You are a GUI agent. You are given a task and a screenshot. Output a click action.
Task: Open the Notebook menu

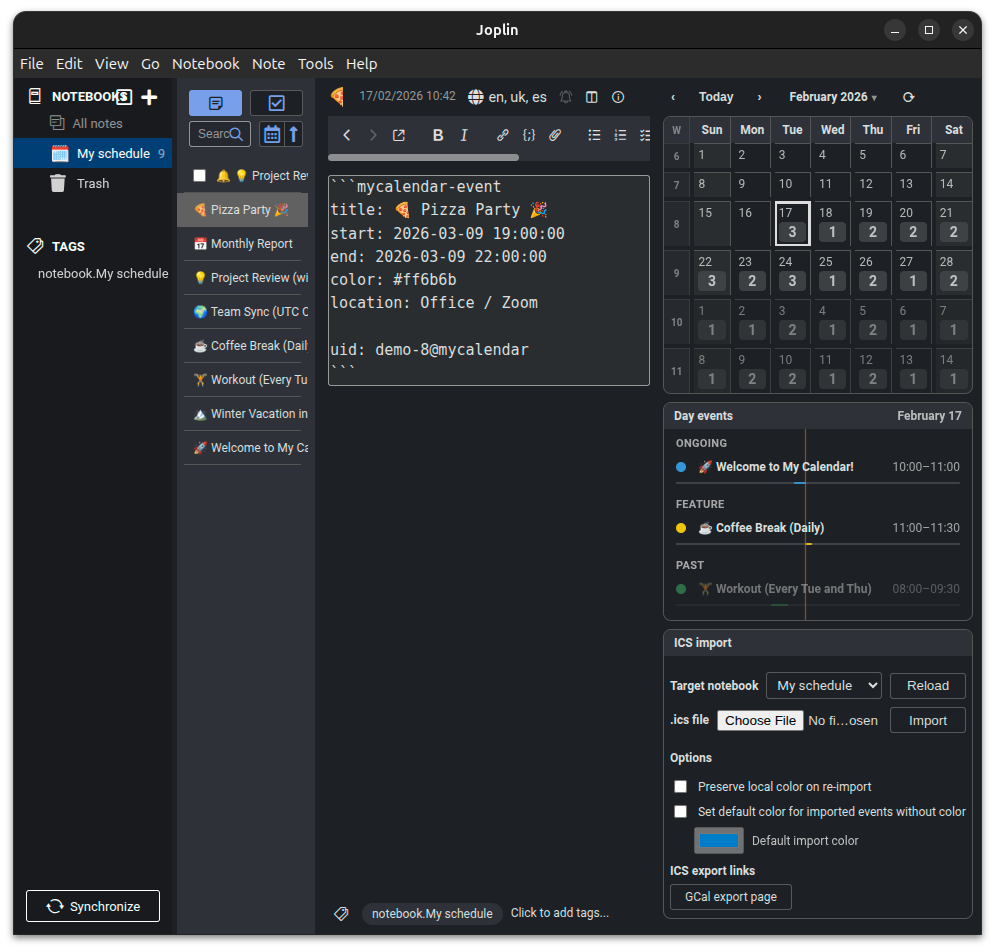[x=206, y=64]
